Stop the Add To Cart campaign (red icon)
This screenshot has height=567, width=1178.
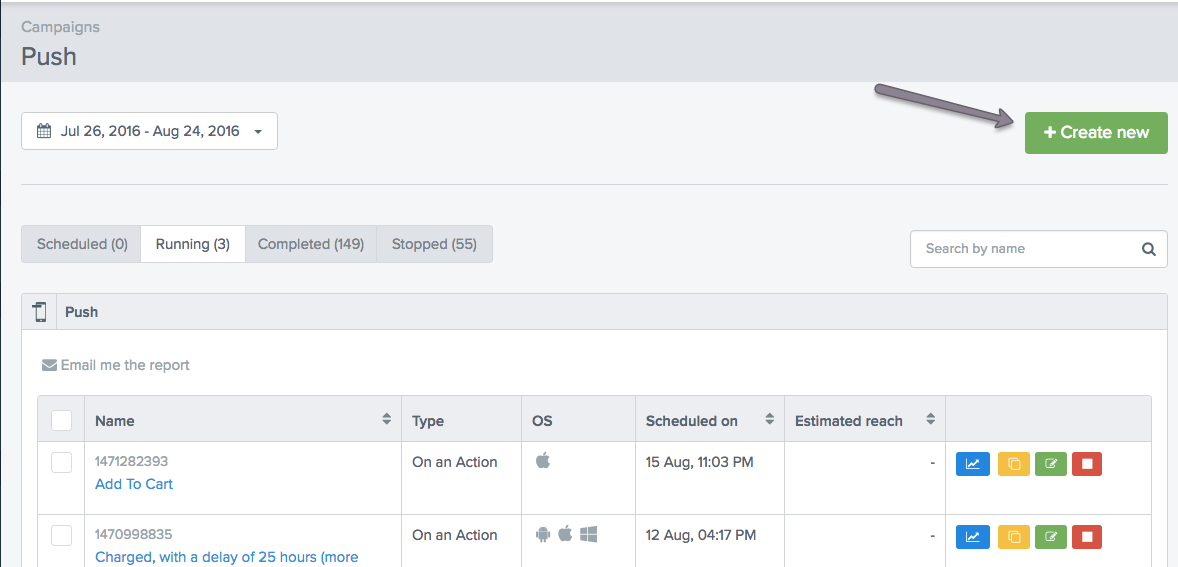pyautogui.click(x=1087, y=464)
